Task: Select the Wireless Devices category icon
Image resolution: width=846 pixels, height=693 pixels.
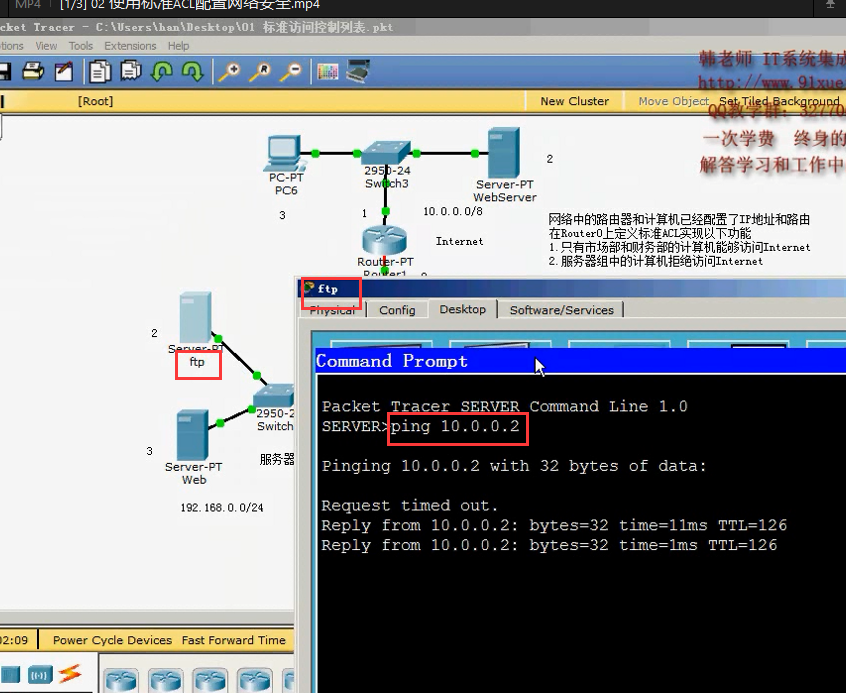Action: click(x=40, y=675)
